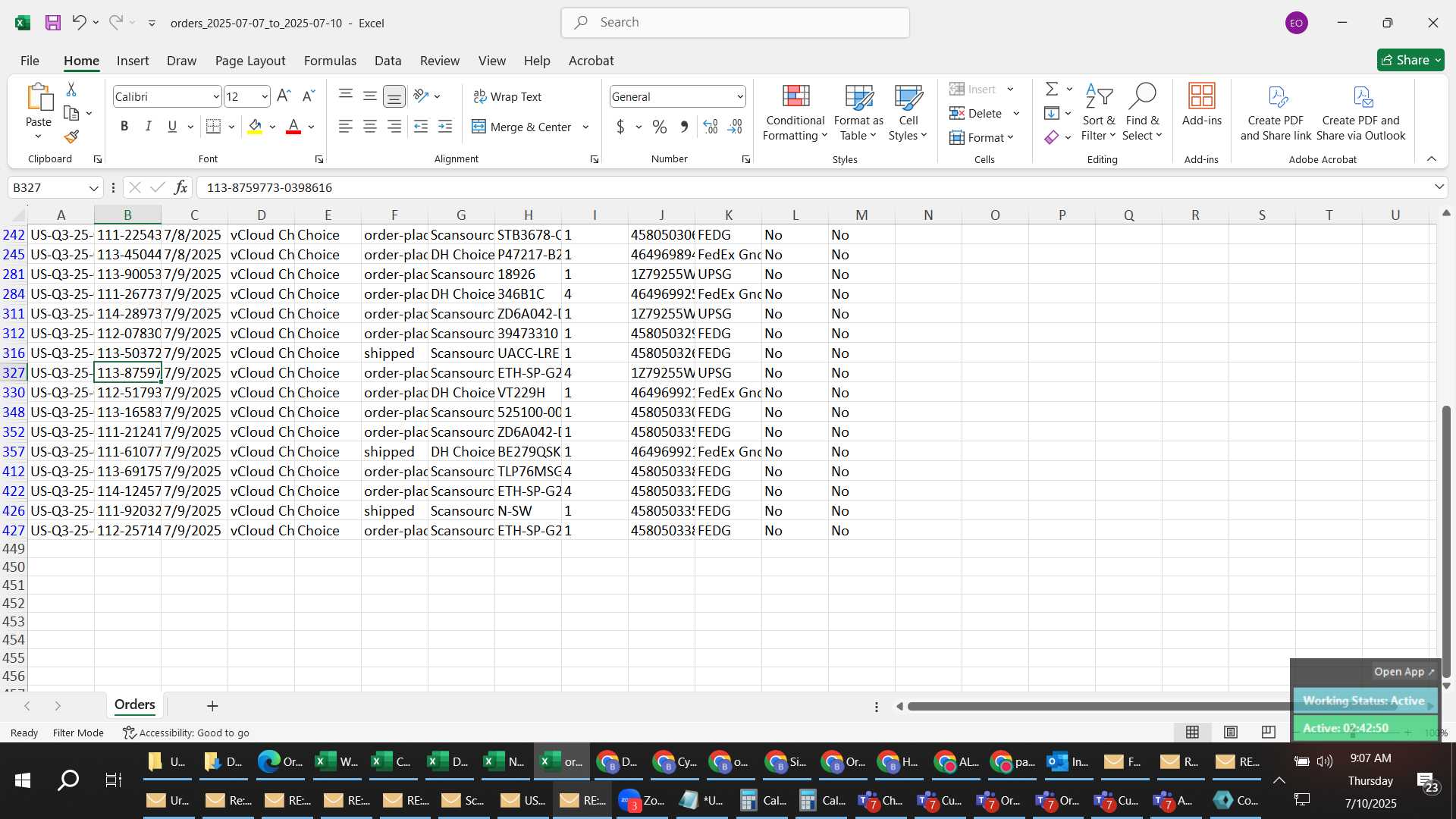The image size is (1456, 819).
Task: Apply comma style number format
Action: click(x=684, y=127)
